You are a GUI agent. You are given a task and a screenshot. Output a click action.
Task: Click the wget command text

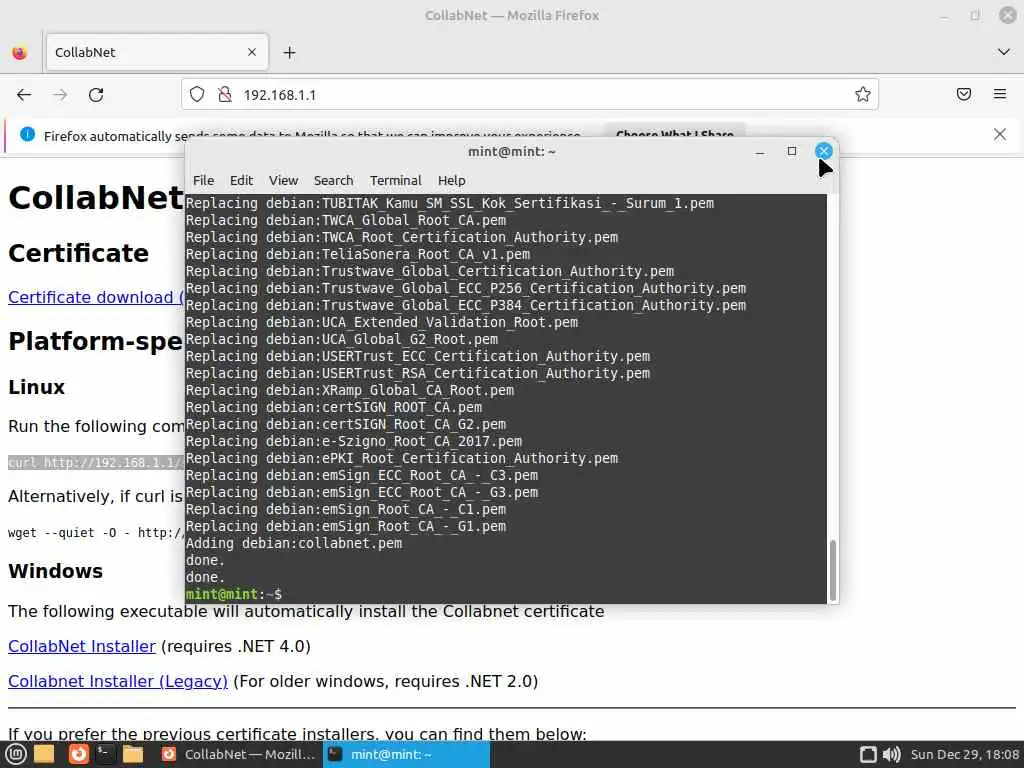point(96,533)
